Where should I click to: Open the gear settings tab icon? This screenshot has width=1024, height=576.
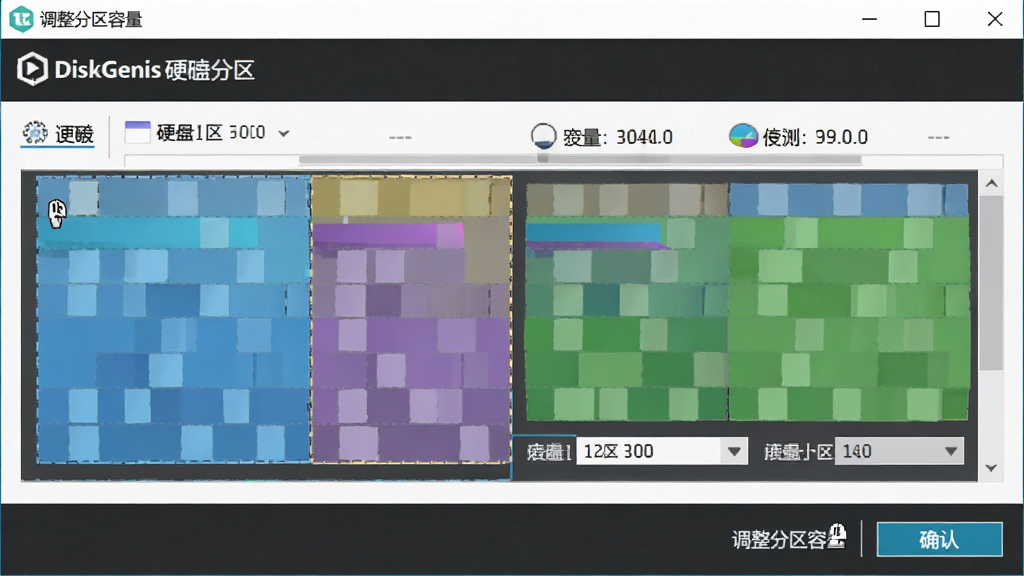[x=35, y=133]
